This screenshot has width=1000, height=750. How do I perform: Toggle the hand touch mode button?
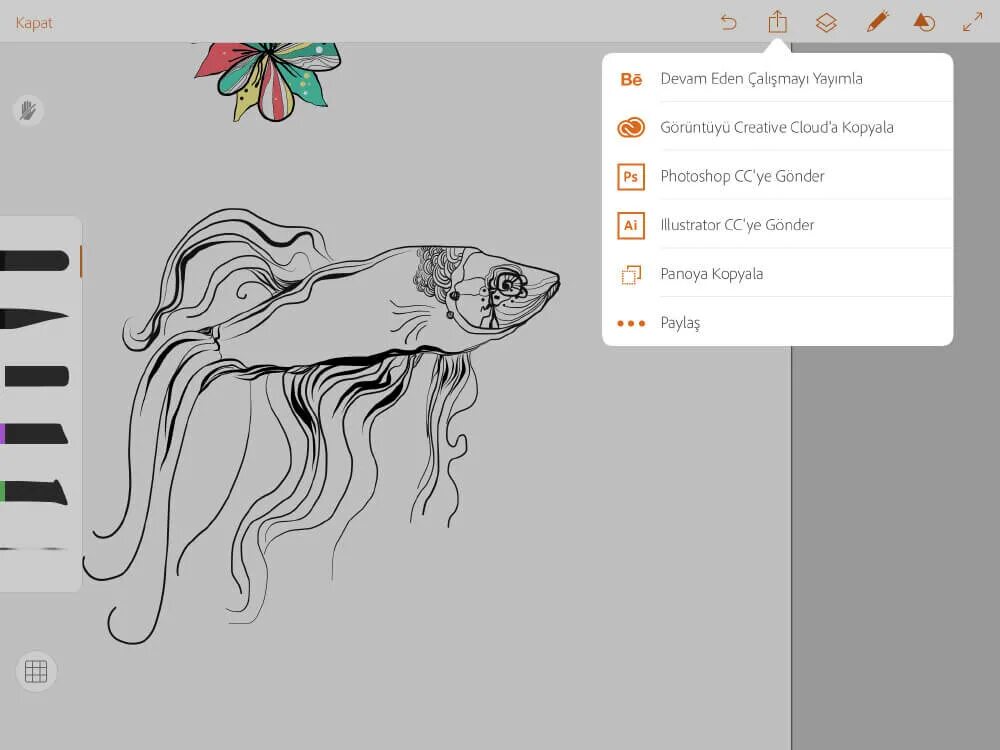point(28,111)
